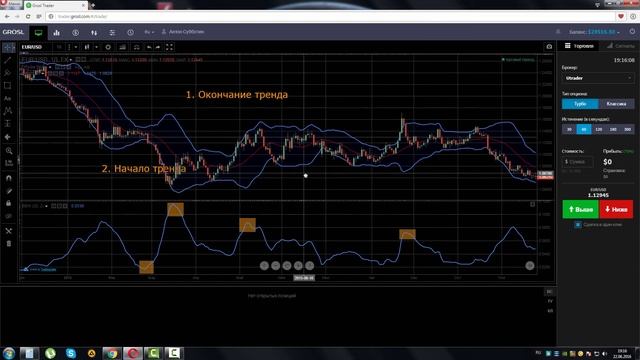This screenshot has width=640, height=360.
Task: Click the date marker on chart time axis
Action: 304,278
